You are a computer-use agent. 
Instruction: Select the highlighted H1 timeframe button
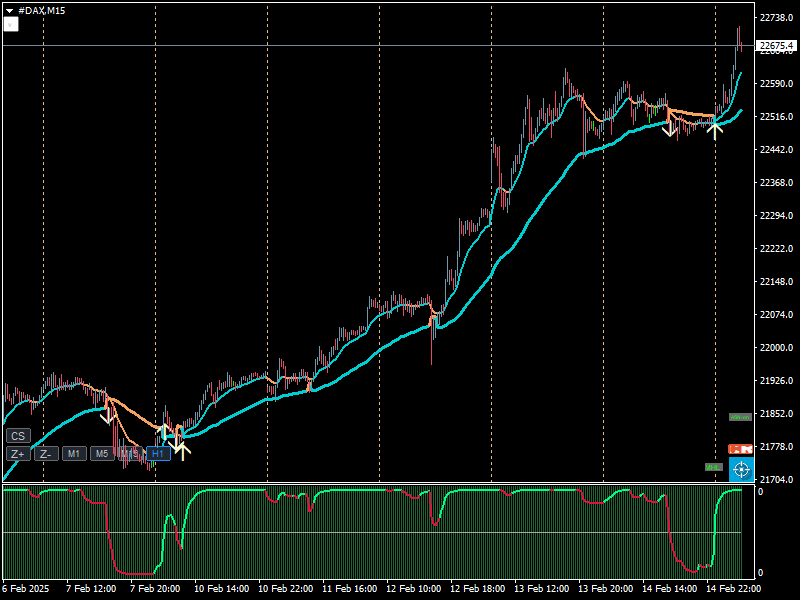pyautogui.click(x=158, y=454)
